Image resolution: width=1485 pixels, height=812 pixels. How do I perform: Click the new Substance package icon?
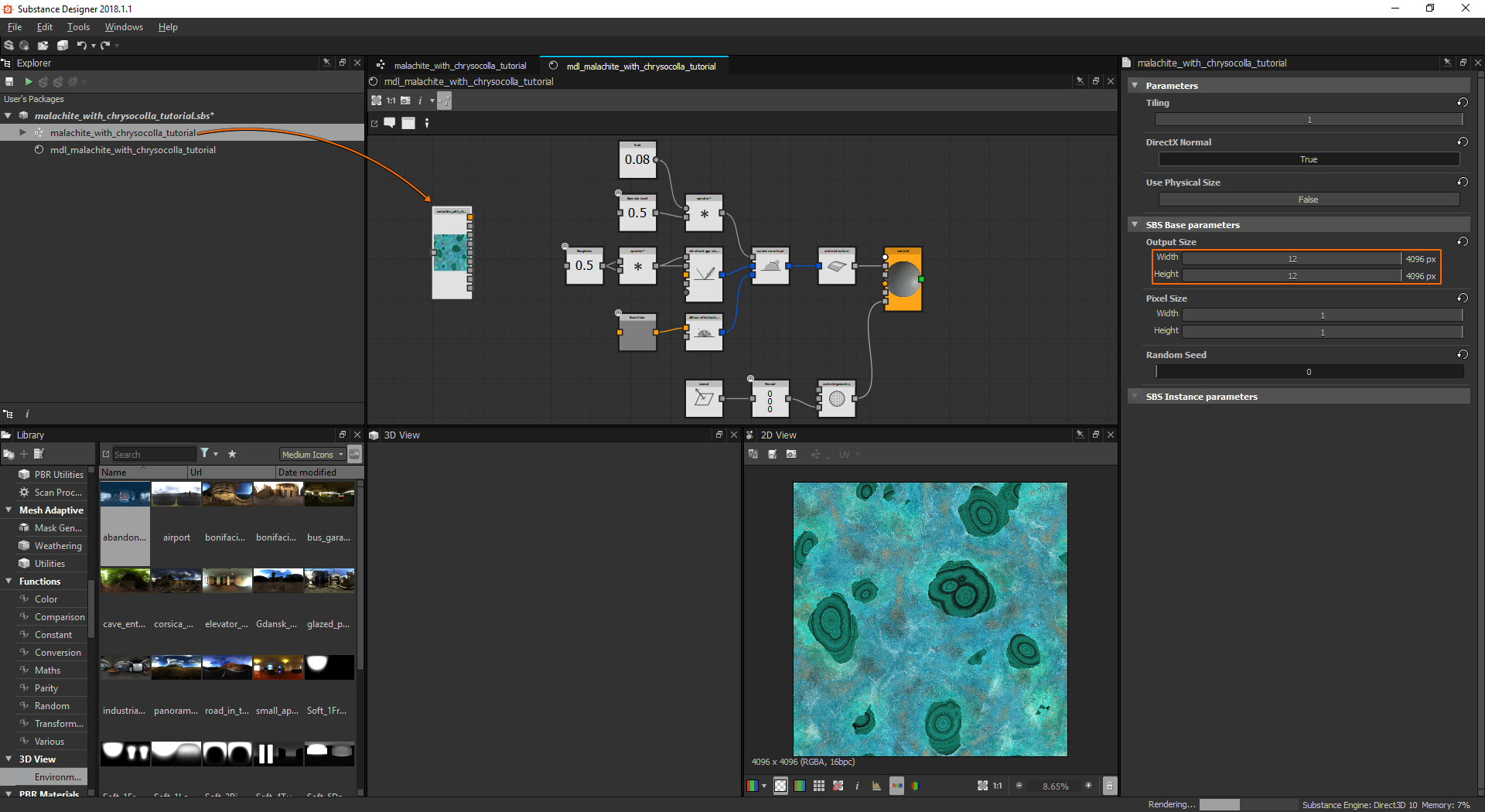pos(9,46)
